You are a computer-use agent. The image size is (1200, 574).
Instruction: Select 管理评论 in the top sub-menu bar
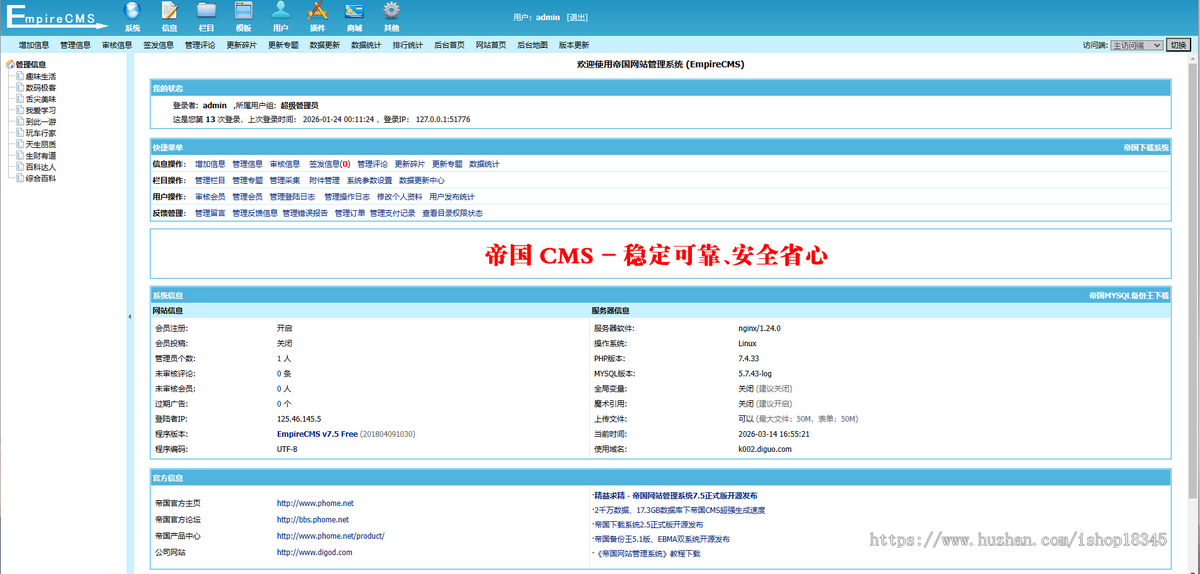point(200,45)
